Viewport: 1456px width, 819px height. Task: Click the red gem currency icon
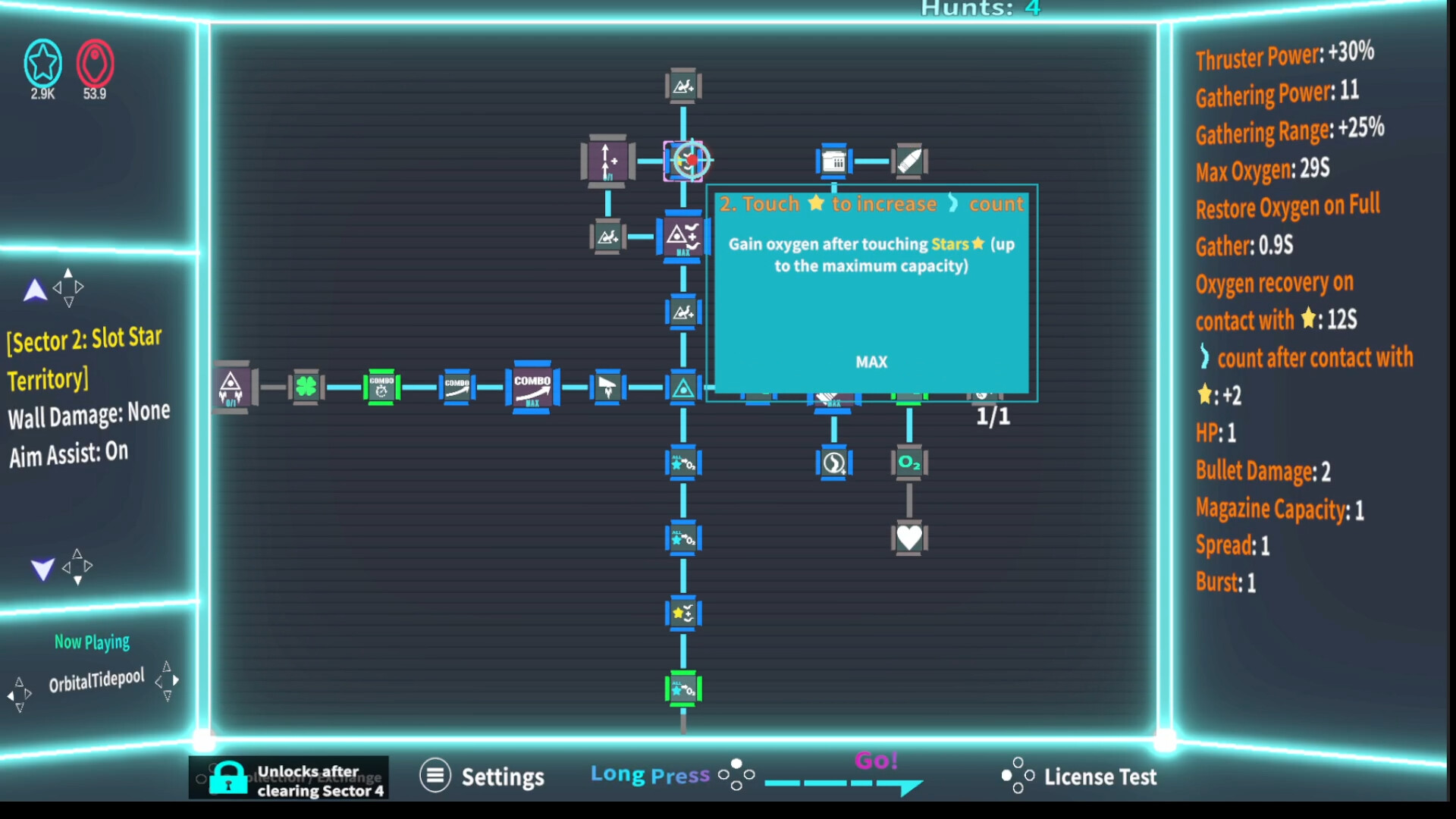tap(95, 63)
